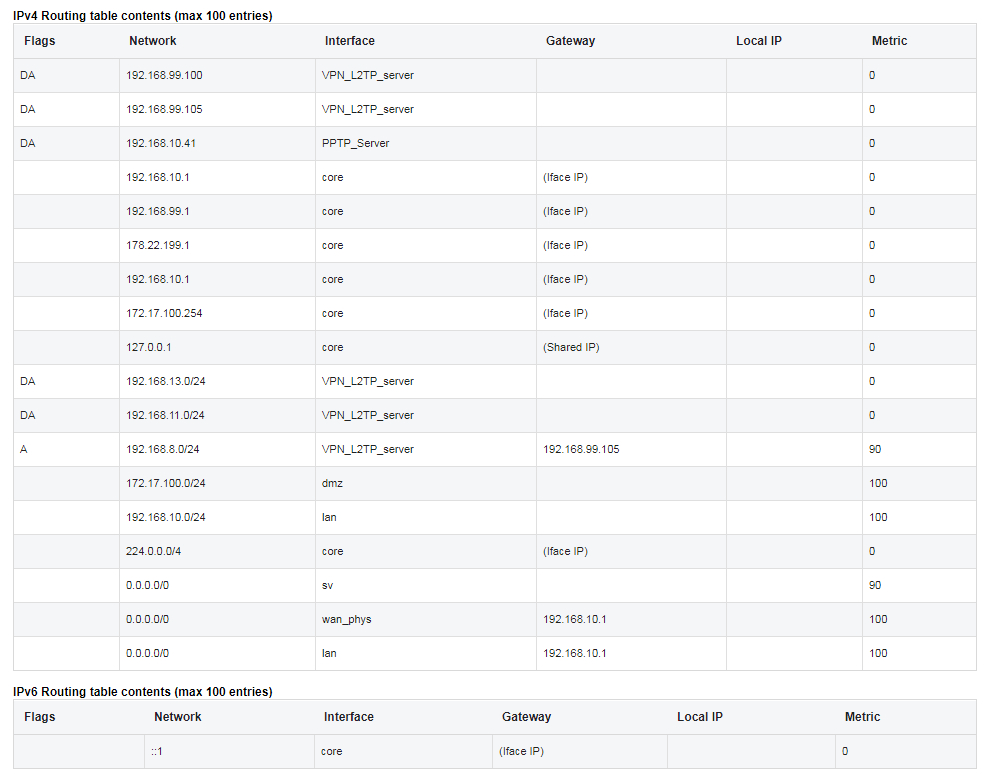This screenshot has width=988, height=779.
Task: Select the dmz interface cell
Action: [331, 484]
